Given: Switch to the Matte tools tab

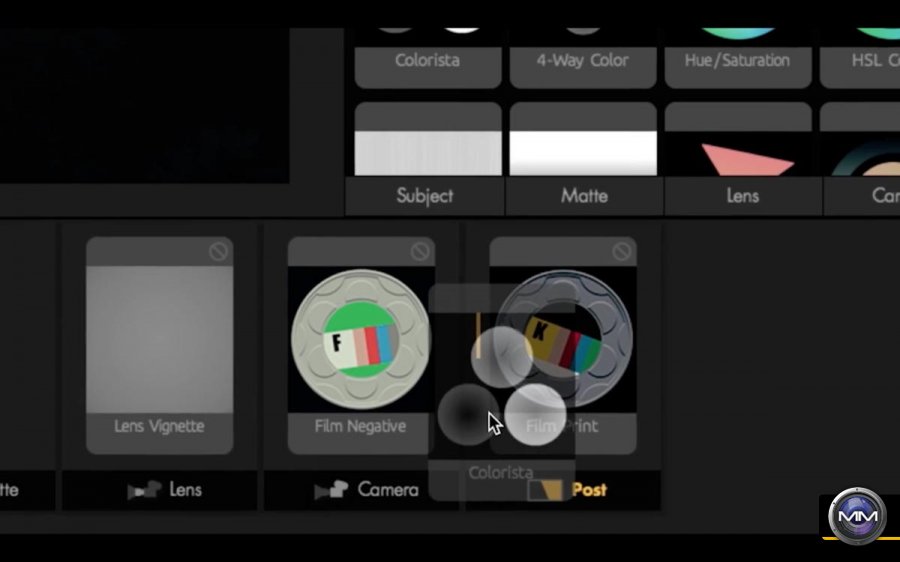Looking at the screenshot, I should 584,196.
